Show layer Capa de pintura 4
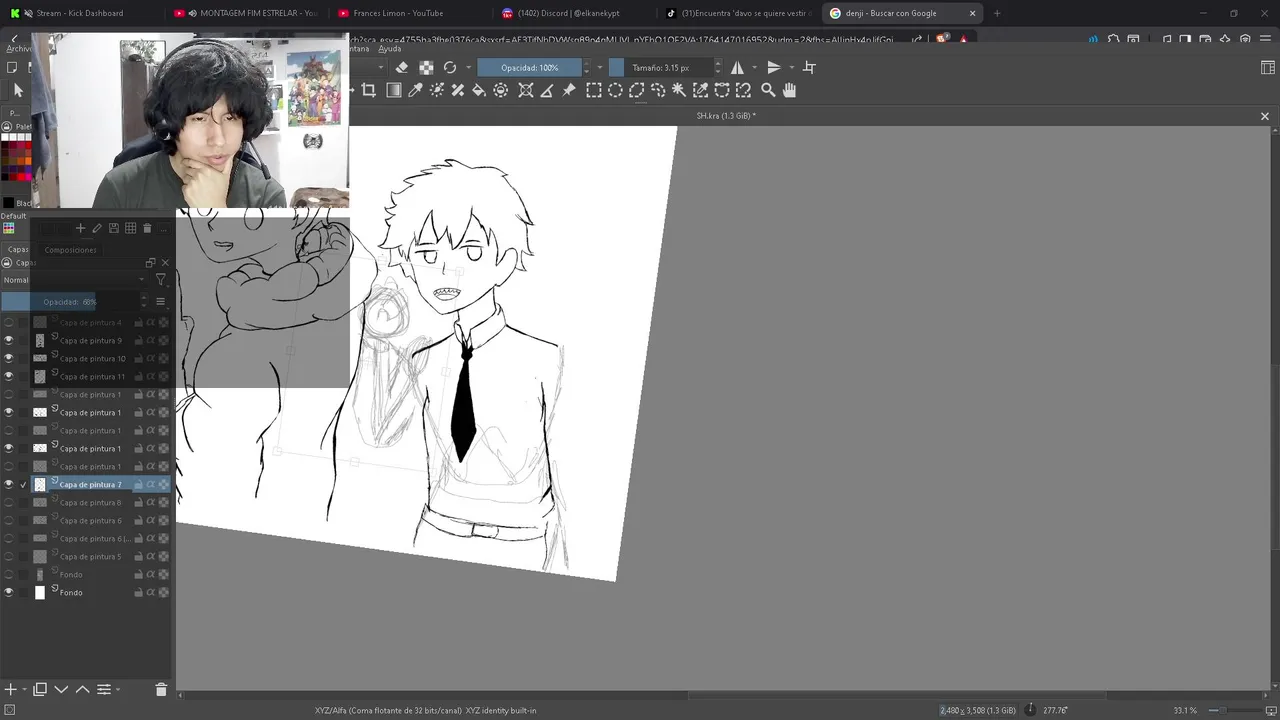The image size is (1280, 720). point(9,322)
